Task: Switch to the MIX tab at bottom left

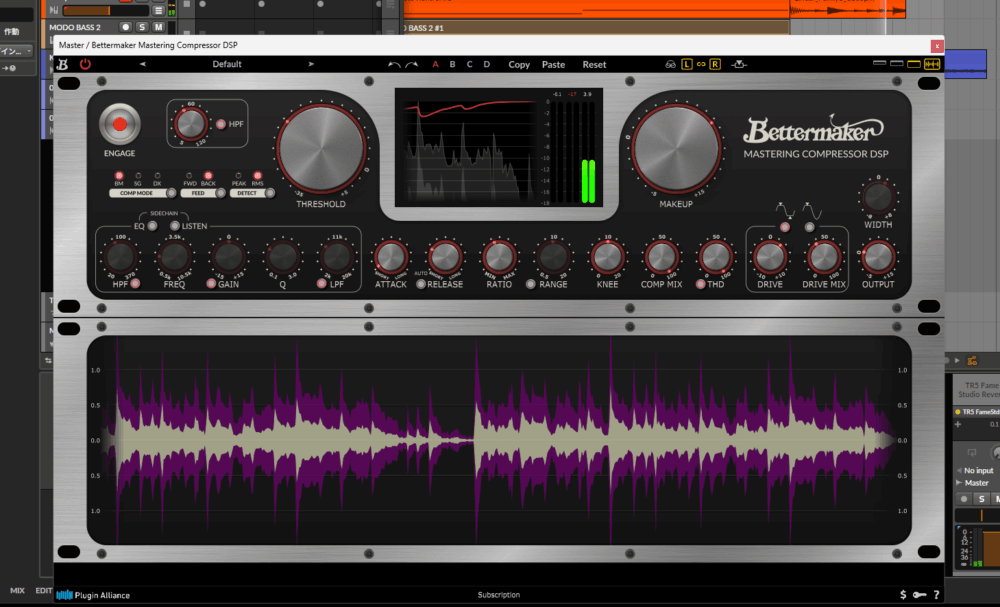Action: [17, 590]
